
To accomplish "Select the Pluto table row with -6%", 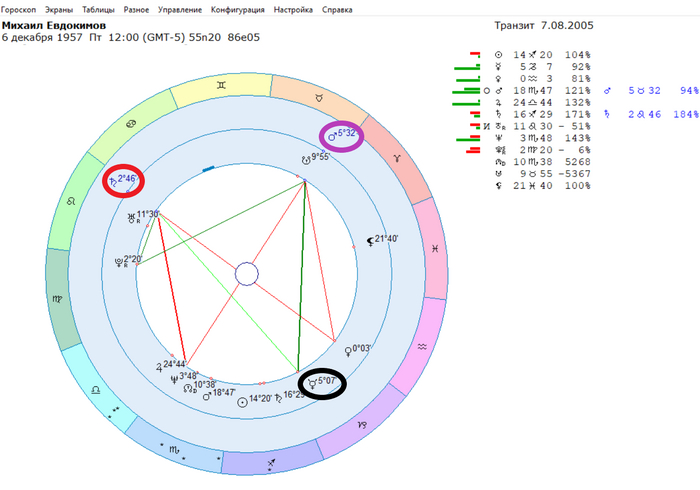I will (x=542, y=150).
